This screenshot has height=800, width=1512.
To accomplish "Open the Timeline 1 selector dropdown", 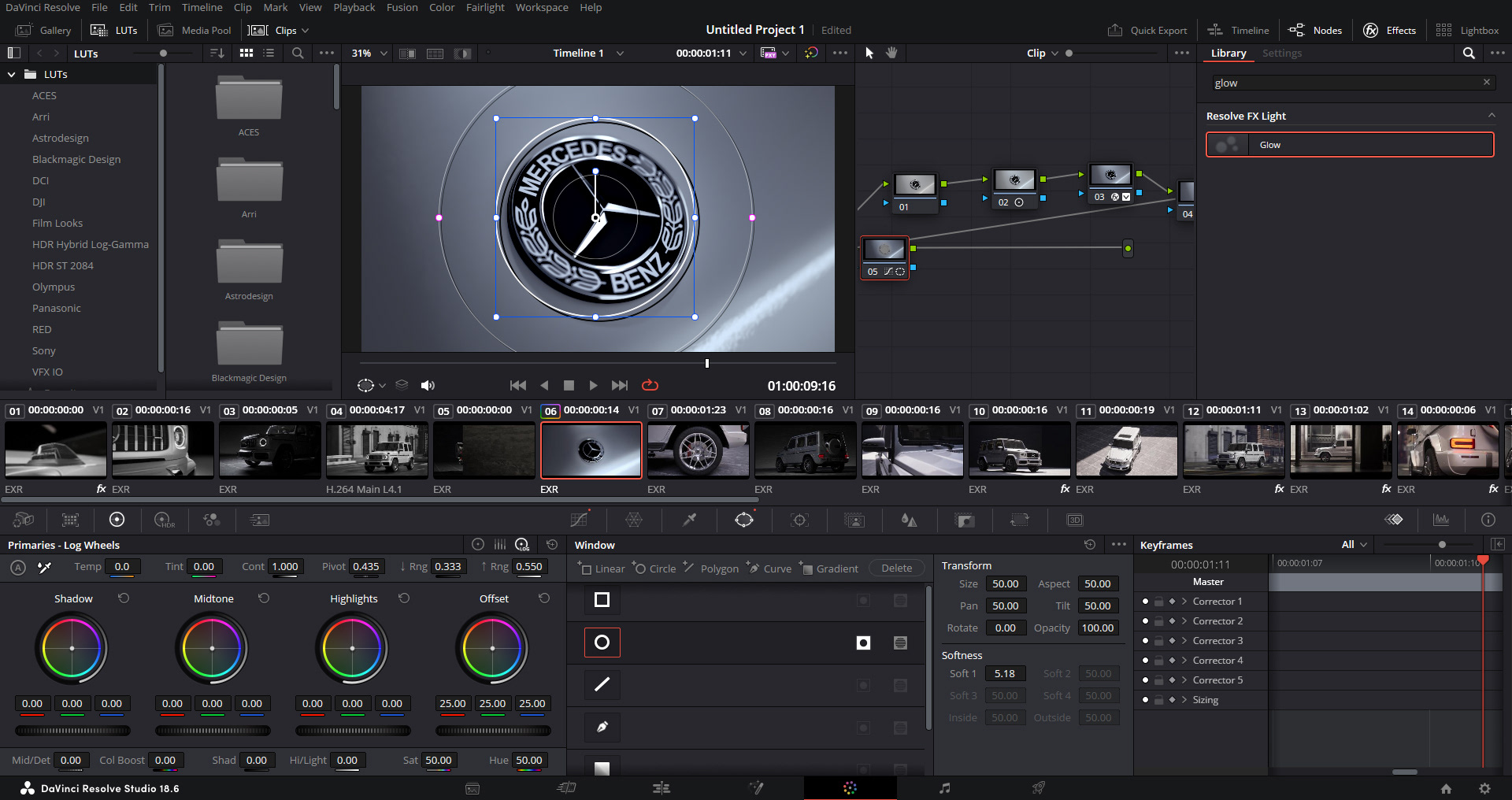I will 621,53.
